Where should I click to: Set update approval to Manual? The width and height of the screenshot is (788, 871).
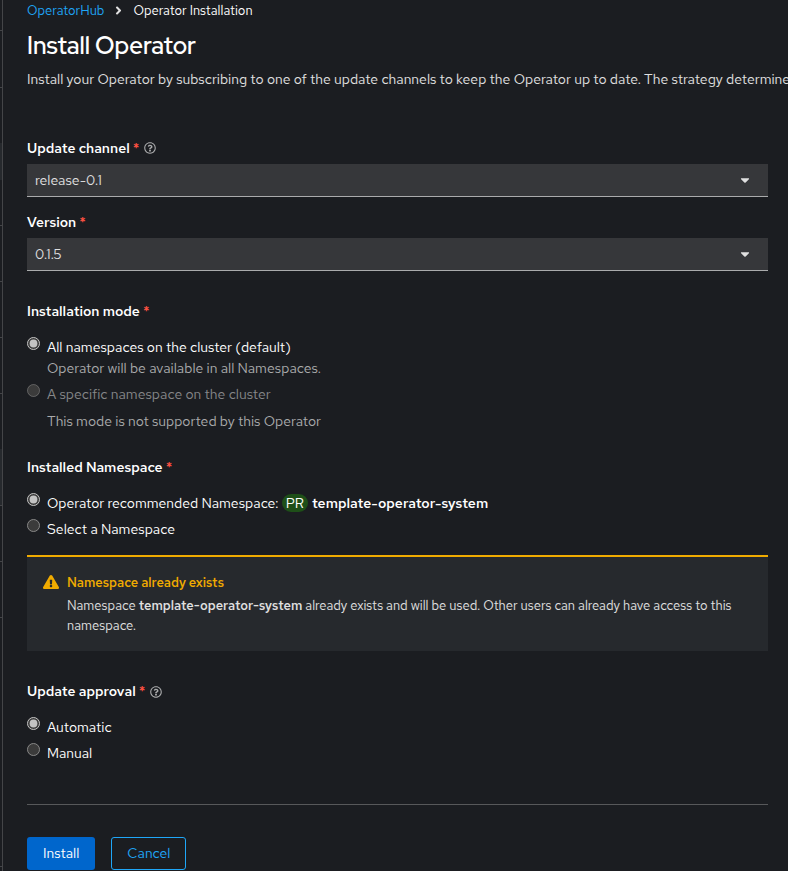34,750
